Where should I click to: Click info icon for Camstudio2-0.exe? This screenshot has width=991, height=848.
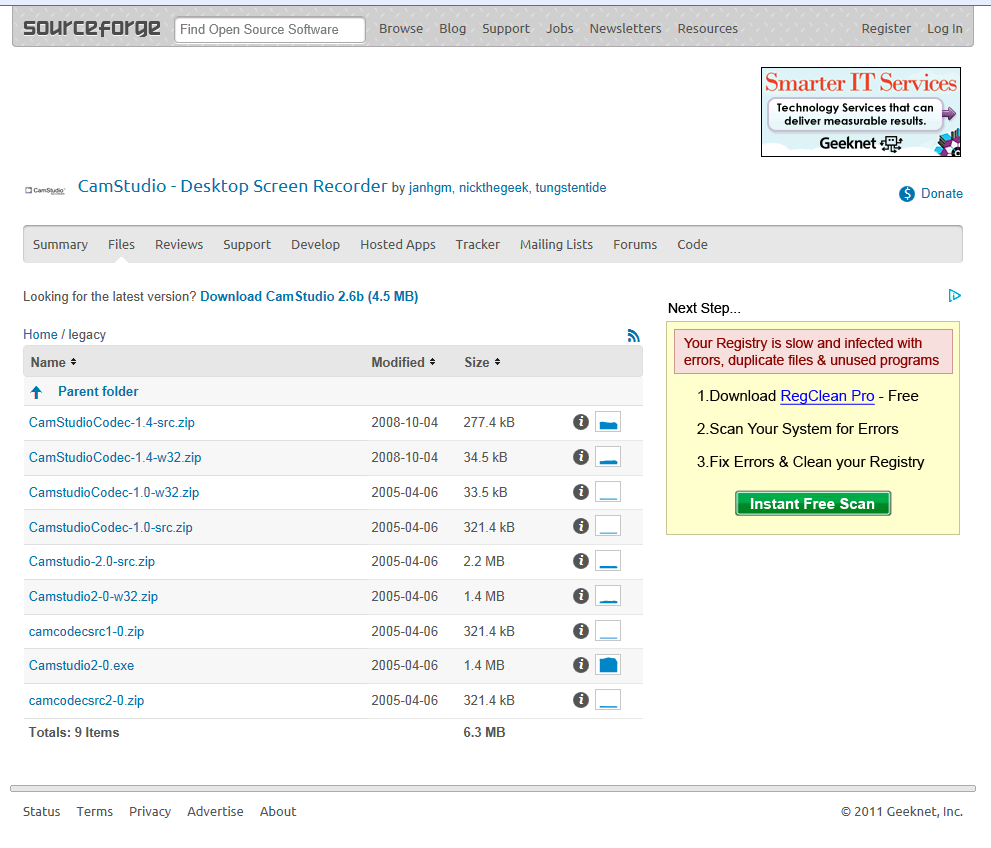pyautogui.click(x=581, y=665)
